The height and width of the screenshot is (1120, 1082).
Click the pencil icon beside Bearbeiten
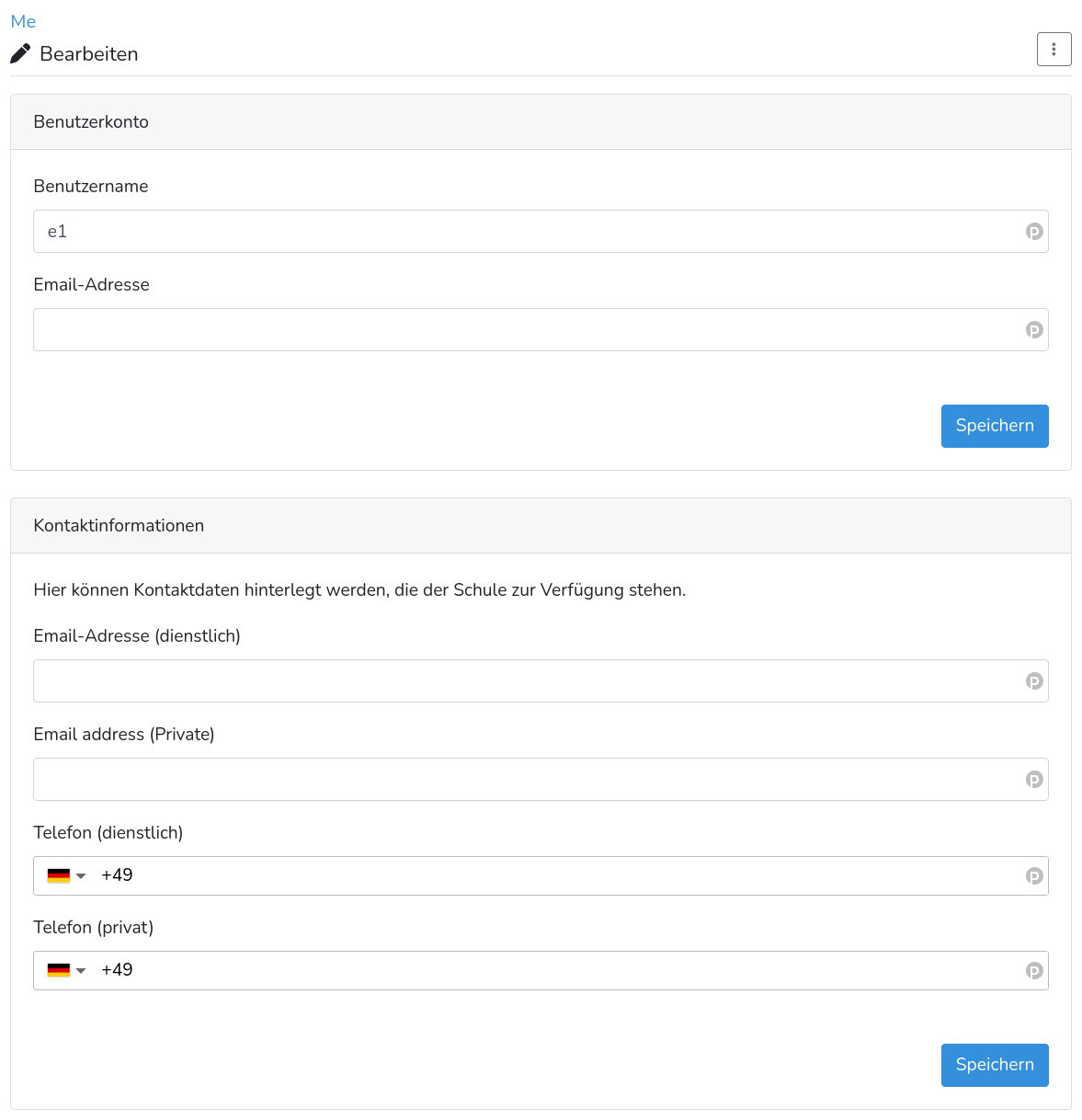(x=20, y=53)
